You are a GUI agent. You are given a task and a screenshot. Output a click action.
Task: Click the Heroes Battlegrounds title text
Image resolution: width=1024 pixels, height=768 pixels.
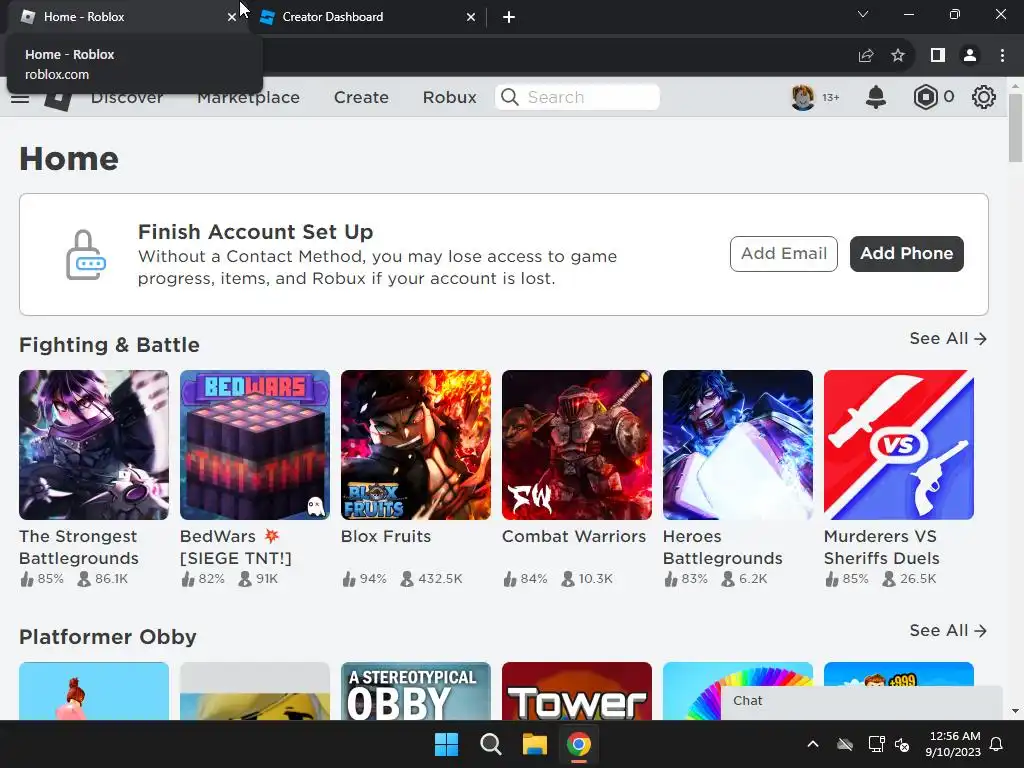[722, 547]
